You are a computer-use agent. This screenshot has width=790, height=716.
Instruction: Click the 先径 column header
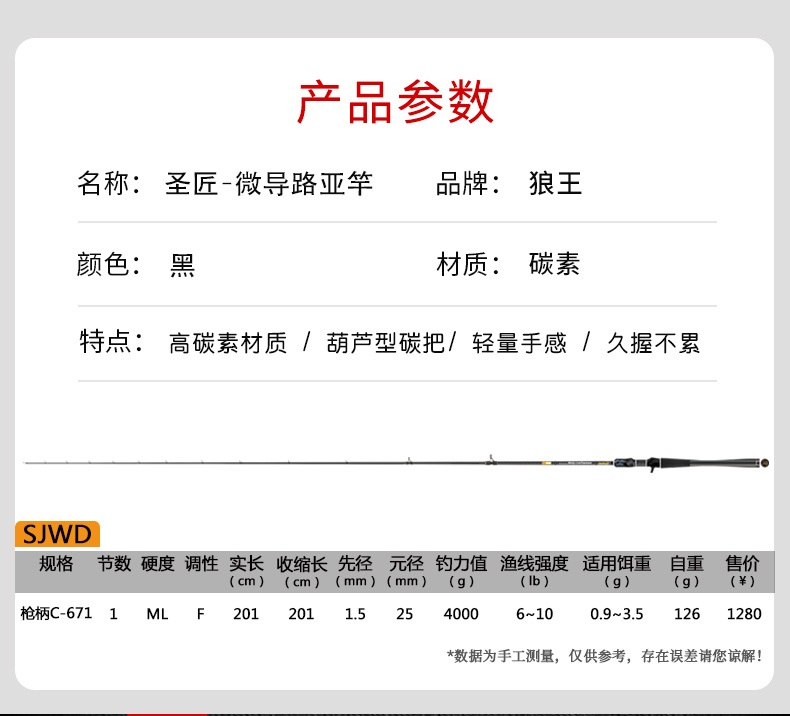point(355,571)
